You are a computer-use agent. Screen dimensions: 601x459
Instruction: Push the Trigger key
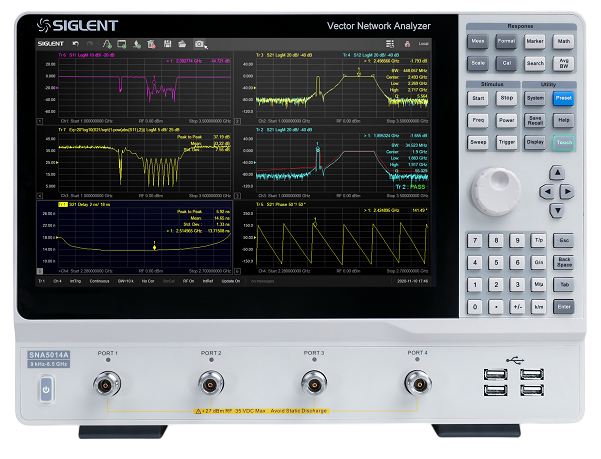(506, 143)
